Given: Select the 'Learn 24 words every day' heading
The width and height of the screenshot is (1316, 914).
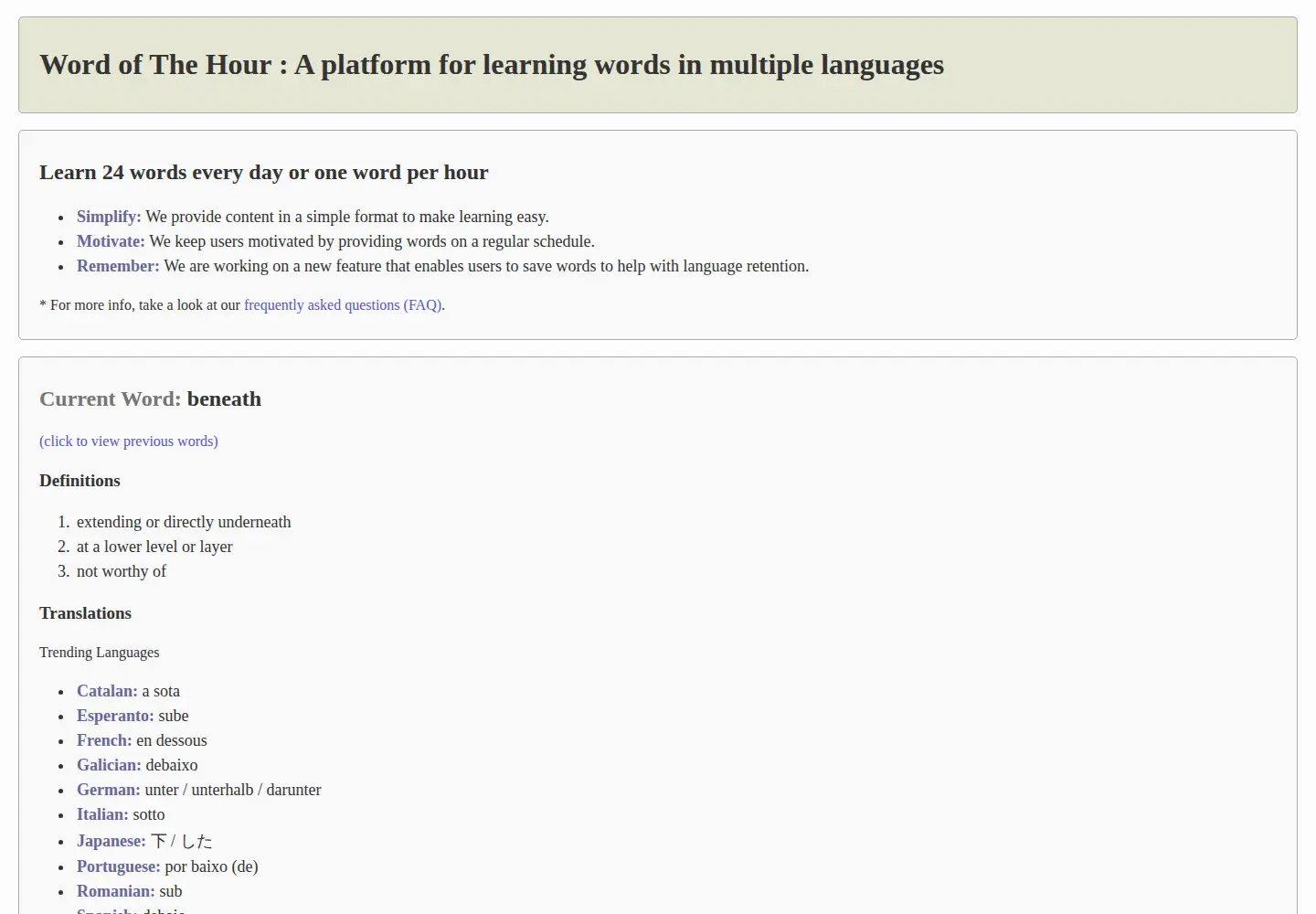Looking at the screenshot, I should pos(264,173).
